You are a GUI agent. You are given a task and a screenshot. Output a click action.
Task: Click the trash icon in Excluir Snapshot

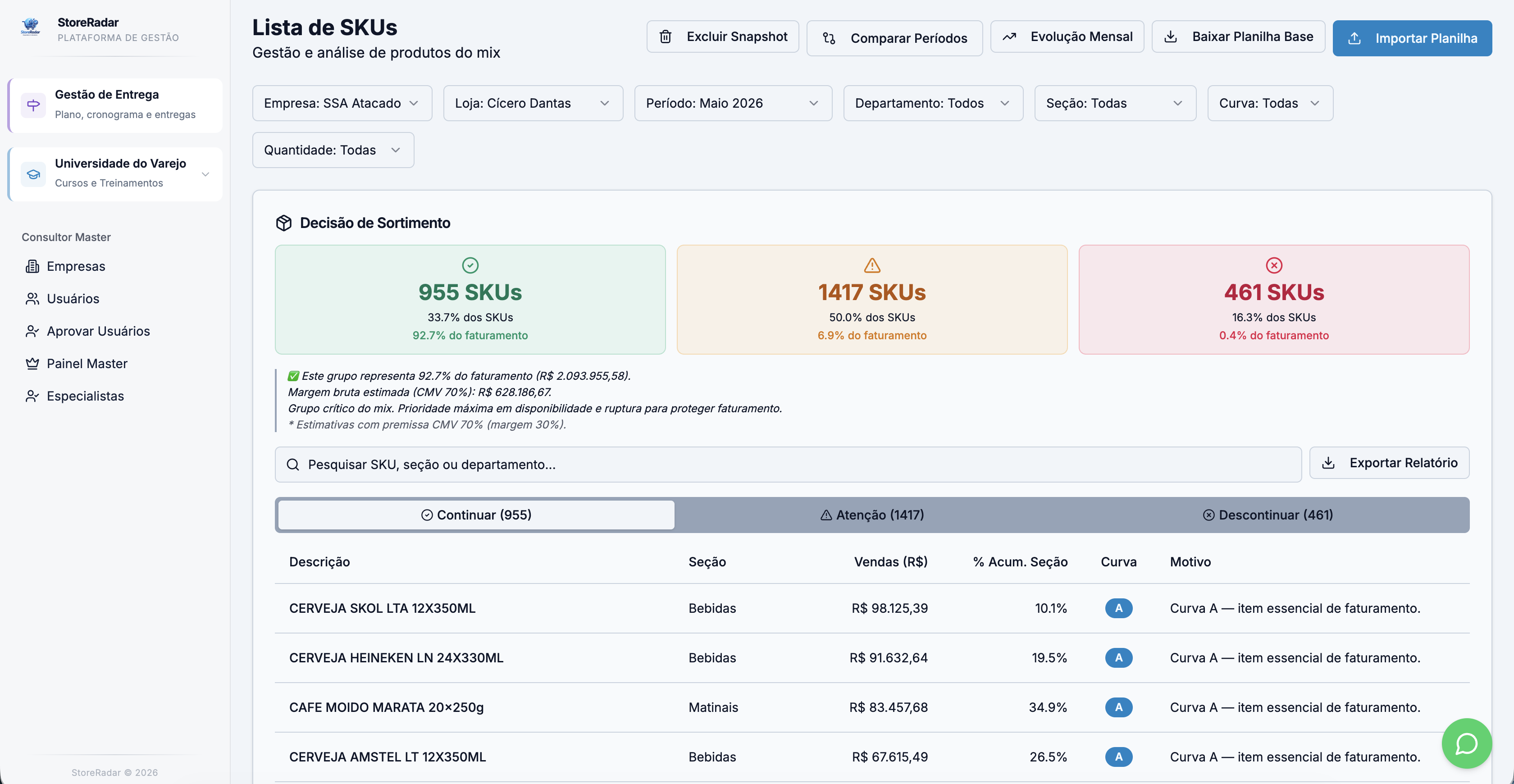tap(666, 36)
